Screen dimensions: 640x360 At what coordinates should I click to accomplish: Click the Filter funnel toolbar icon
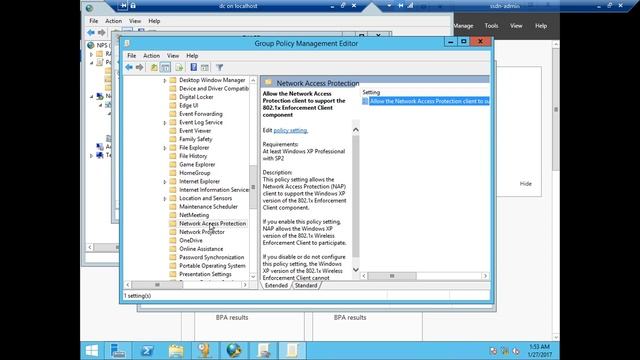pyautogui.click(x=219, y=67)
